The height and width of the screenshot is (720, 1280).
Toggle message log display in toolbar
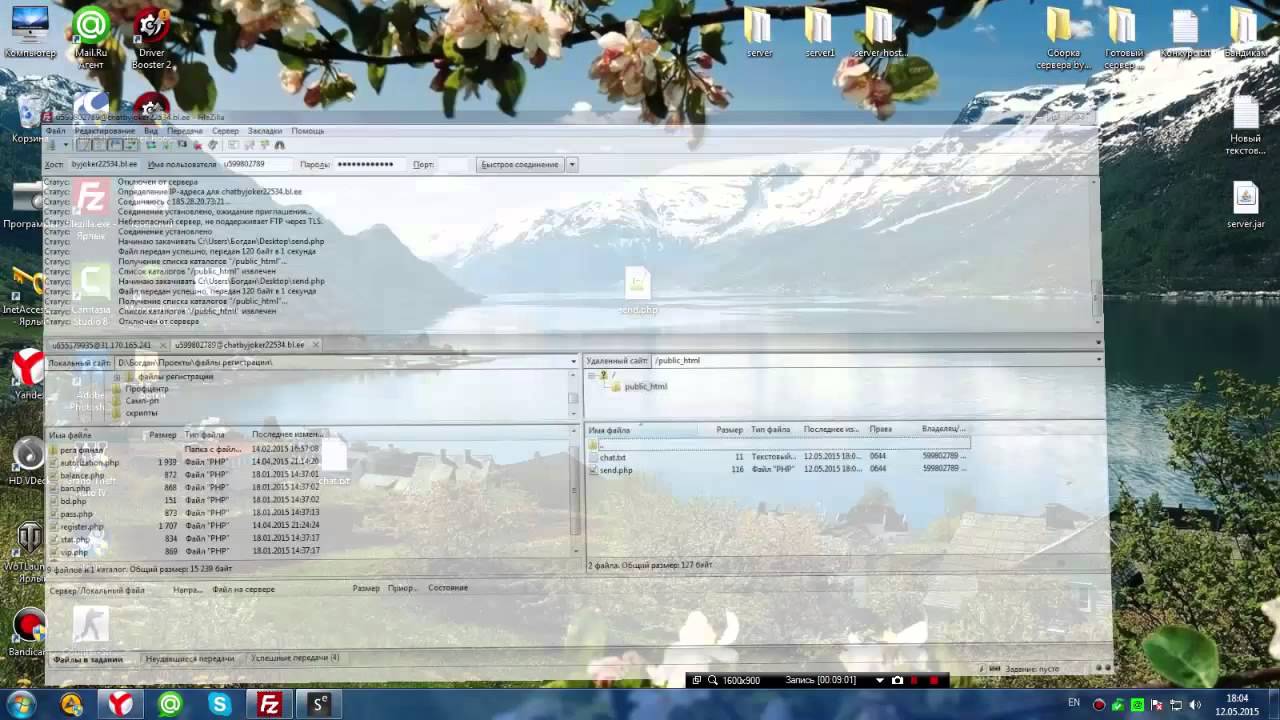coord(83,145)
